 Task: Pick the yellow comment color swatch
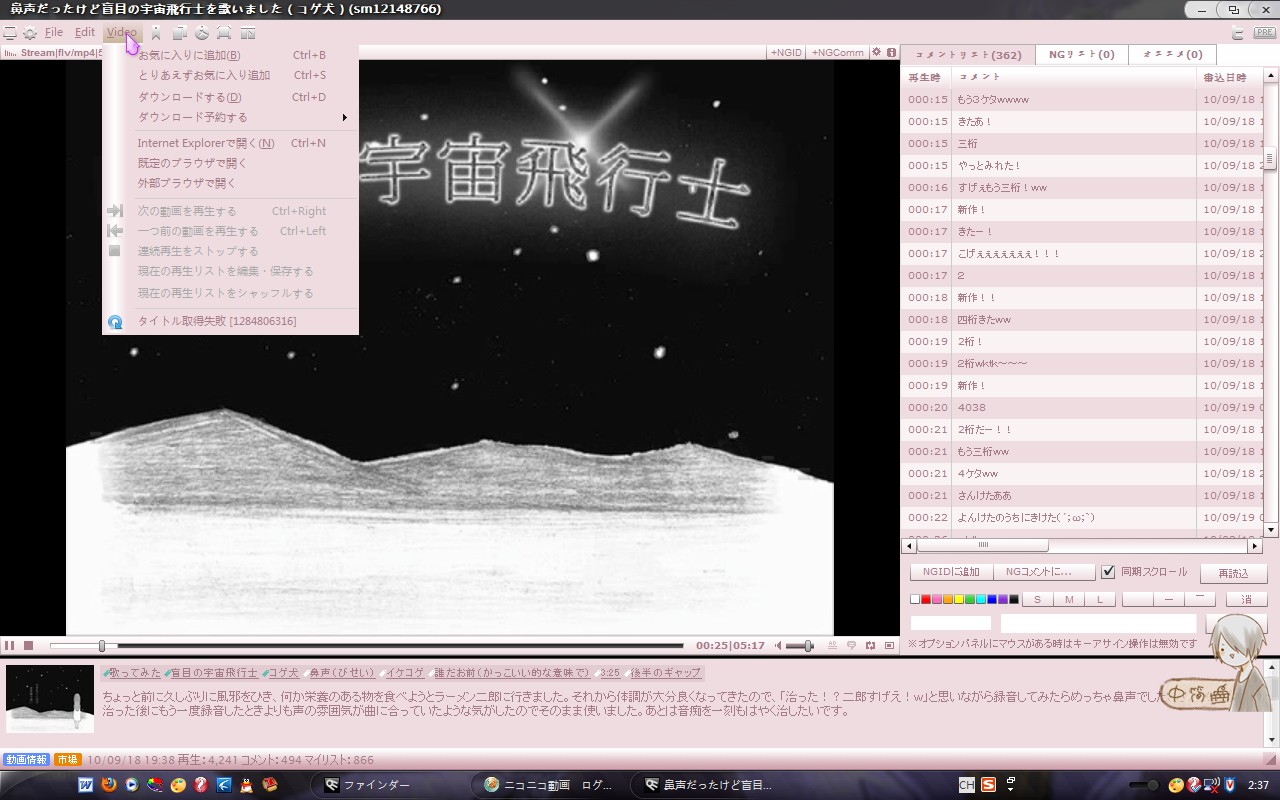[959, 600]
